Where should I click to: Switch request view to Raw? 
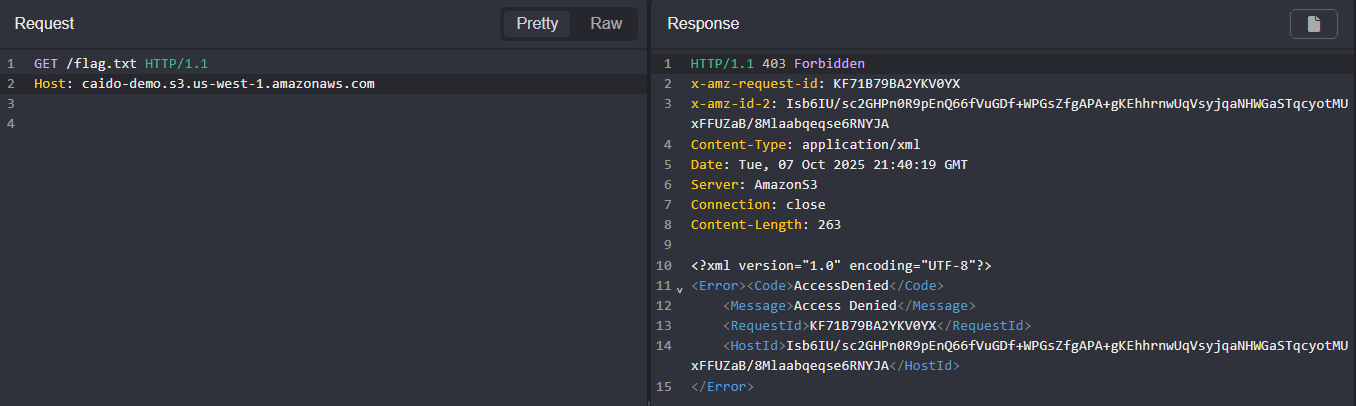(605, 24)
